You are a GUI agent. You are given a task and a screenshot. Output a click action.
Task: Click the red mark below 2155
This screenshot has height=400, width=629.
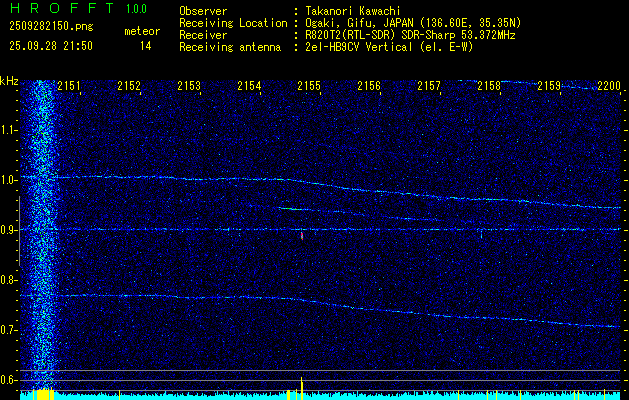point(302,236)
